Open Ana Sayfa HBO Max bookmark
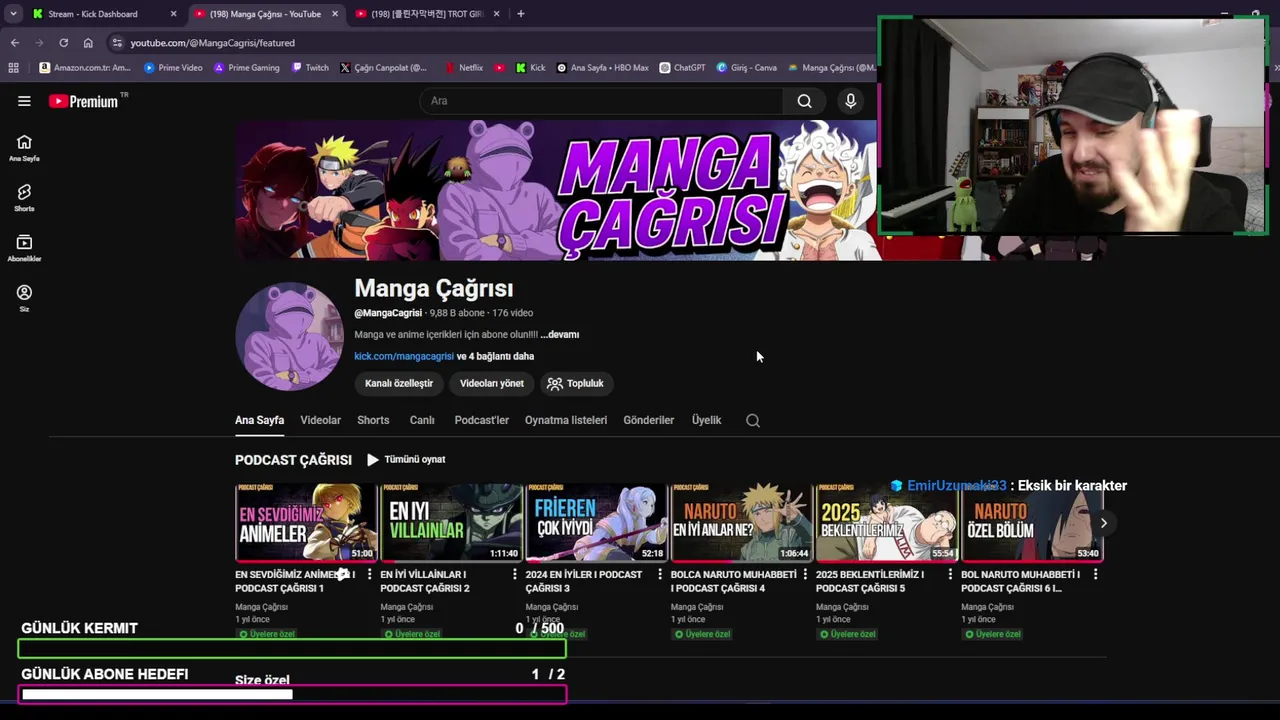Screen dimensions: 1280x720 point(602,68)
